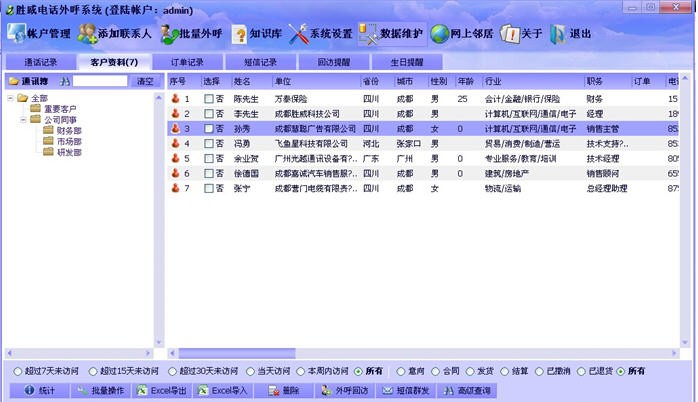Sort by the 姓名 column header
The image size is (698, 402).
click(252, 81)
